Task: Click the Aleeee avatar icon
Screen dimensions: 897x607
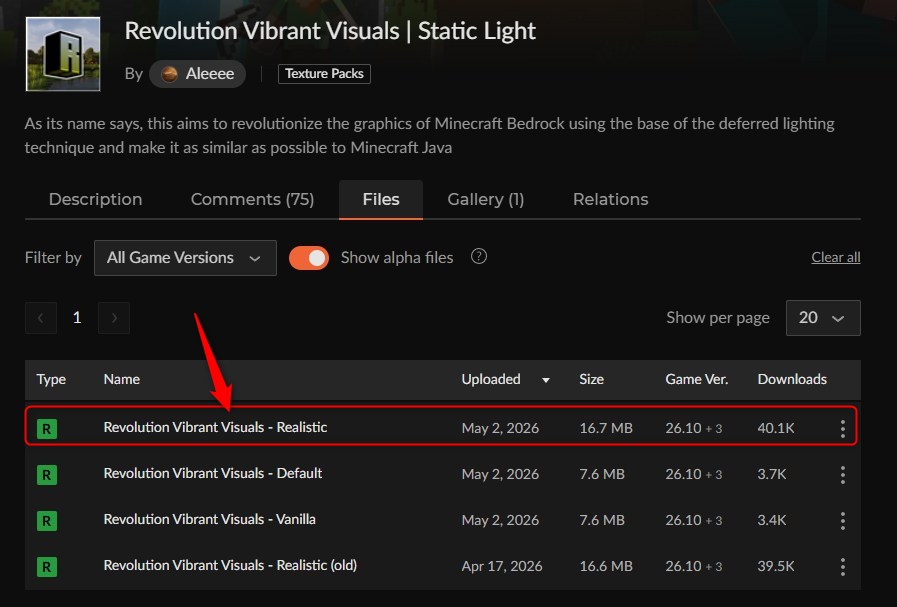Action: [169, 74]
